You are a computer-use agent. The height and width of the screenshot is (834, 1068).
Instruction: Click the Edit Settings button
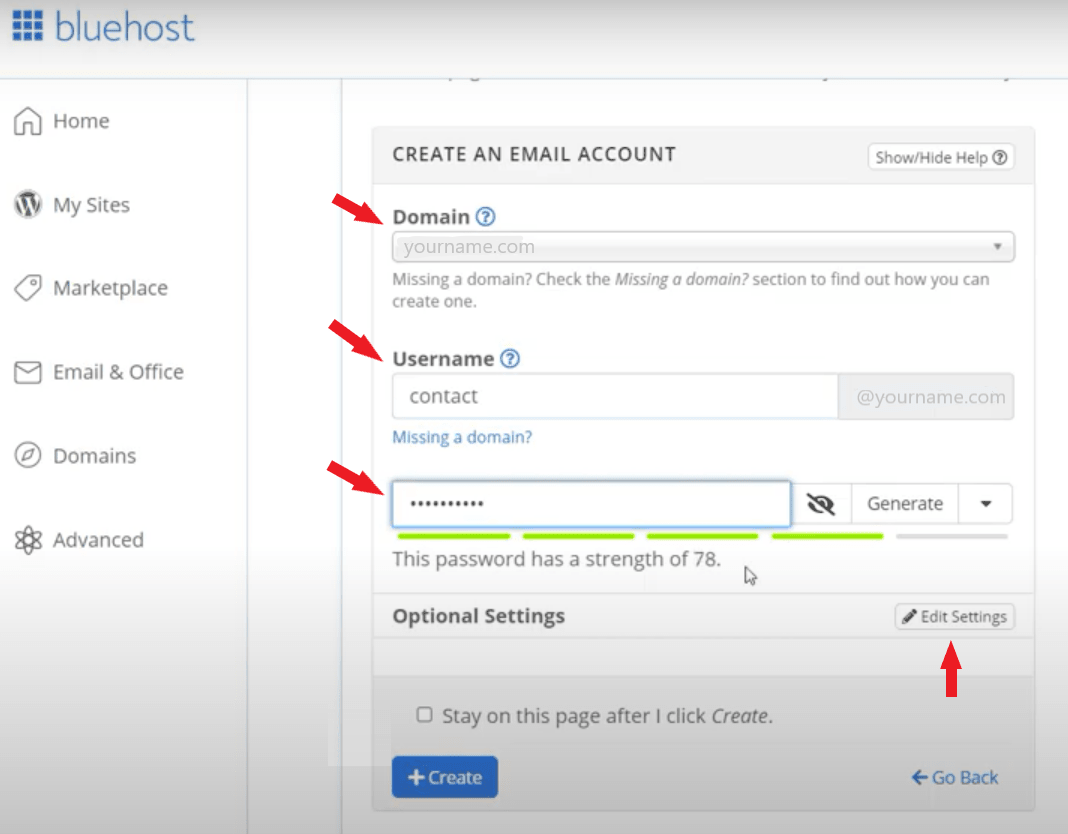pos(954,617)
